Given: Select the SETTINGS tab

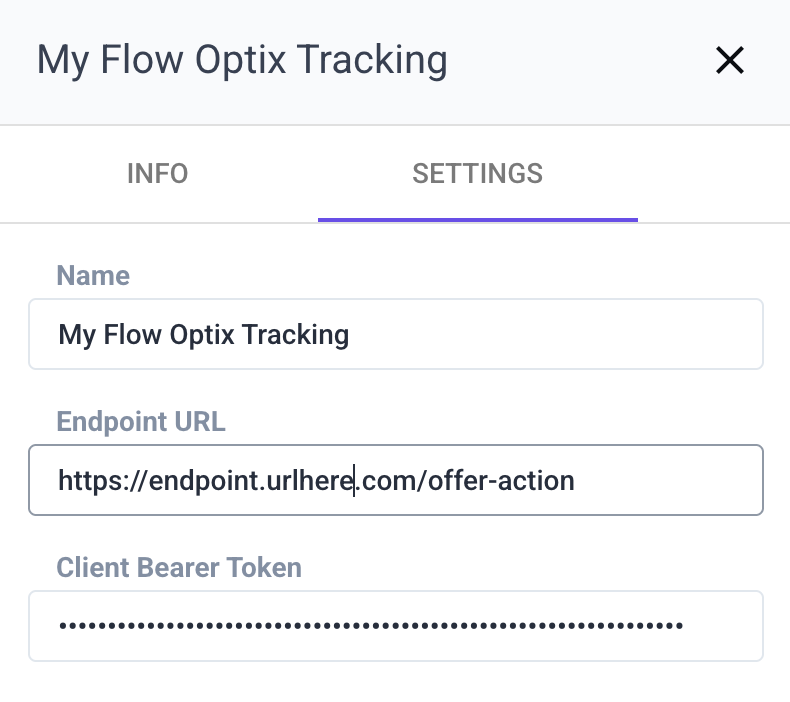Looking at the screenshot, I should (x=477, y=173).
